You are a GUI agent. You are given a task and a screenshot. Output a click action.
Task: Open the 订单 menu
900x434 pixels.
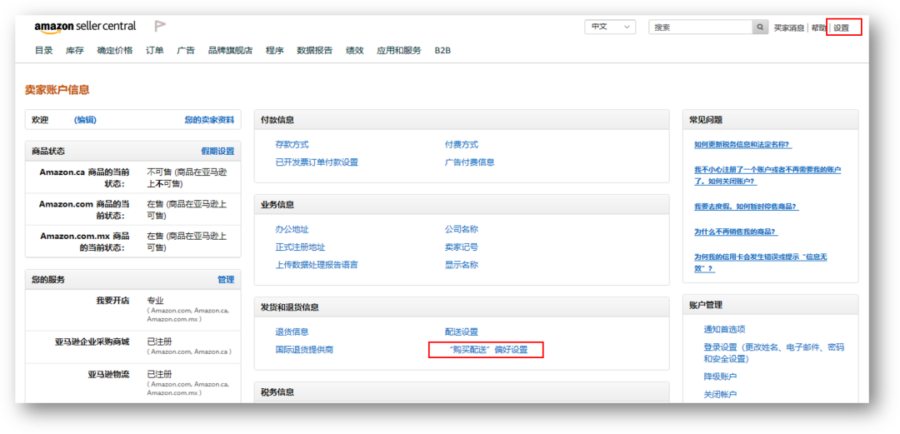[154, 51]
